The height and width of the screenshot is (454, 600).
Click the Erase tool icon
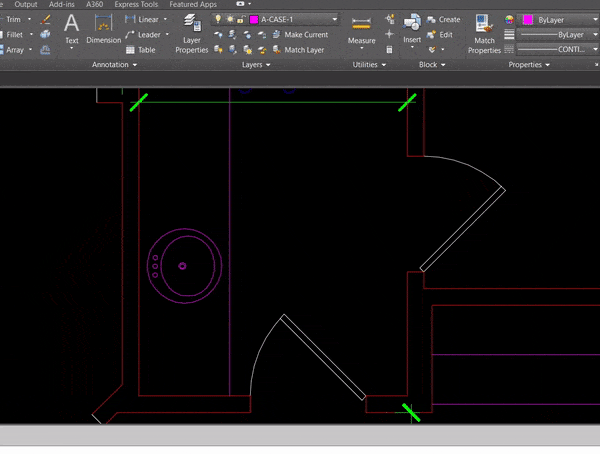click(45, 19)
